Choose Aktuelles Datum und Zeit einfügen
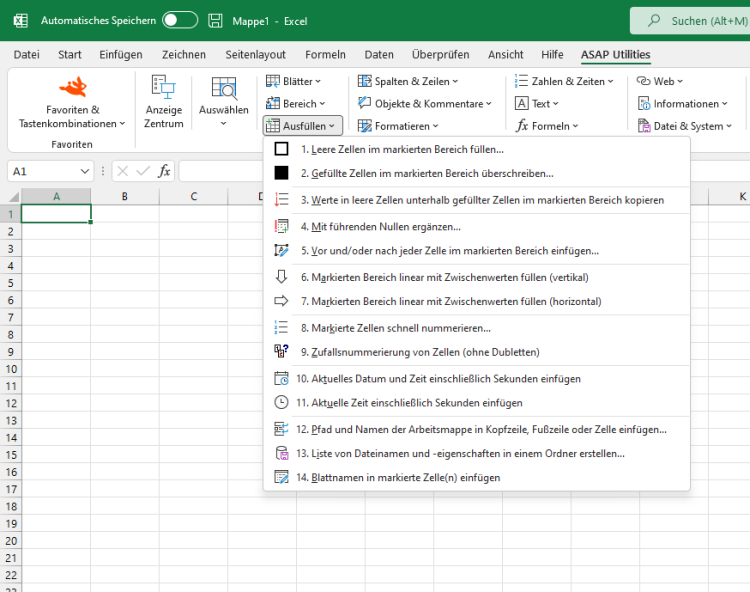The width and height of the screenshot is (750, 592). coord(476,379)
